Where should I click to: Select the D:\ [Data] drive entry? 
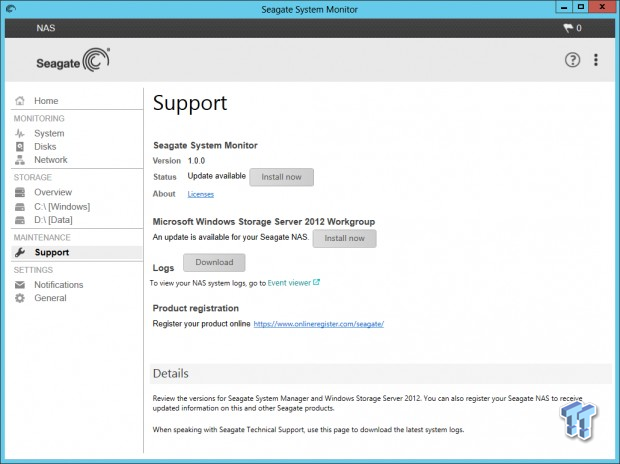point(54,219)
